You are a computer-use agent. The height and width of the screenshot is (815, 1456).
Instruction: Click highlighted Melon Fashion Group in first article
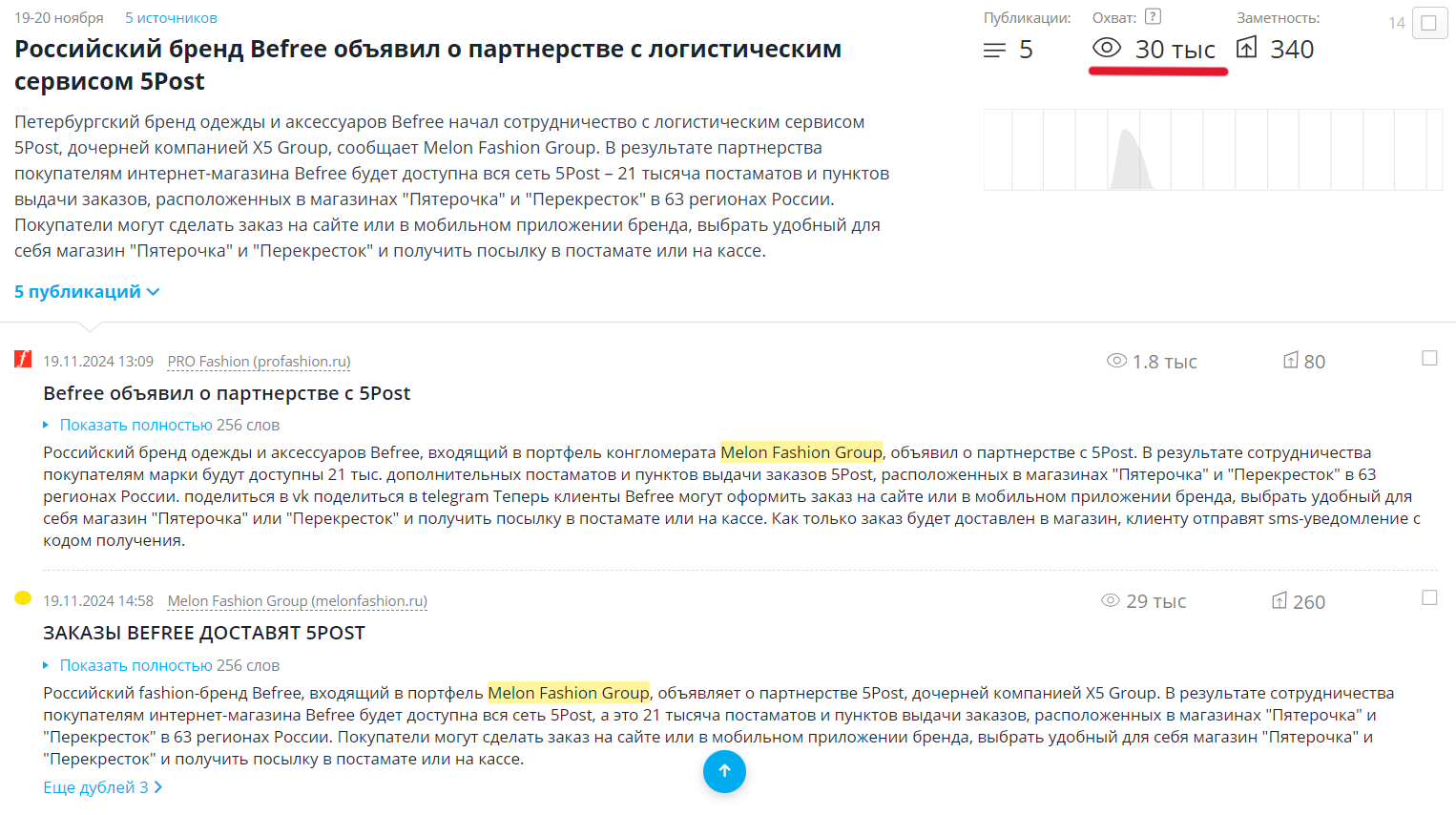coord(801,452)
